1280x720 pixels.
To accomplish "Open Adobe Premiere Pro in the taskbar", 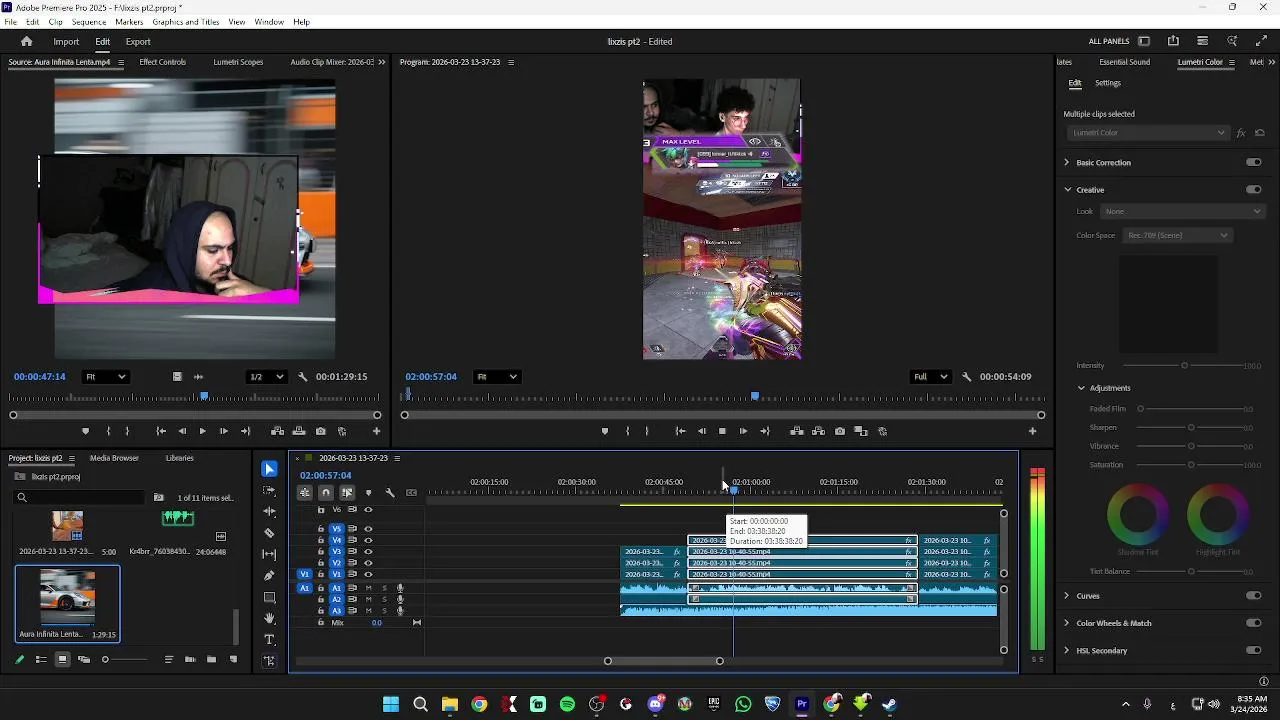I will click(802, 704).
